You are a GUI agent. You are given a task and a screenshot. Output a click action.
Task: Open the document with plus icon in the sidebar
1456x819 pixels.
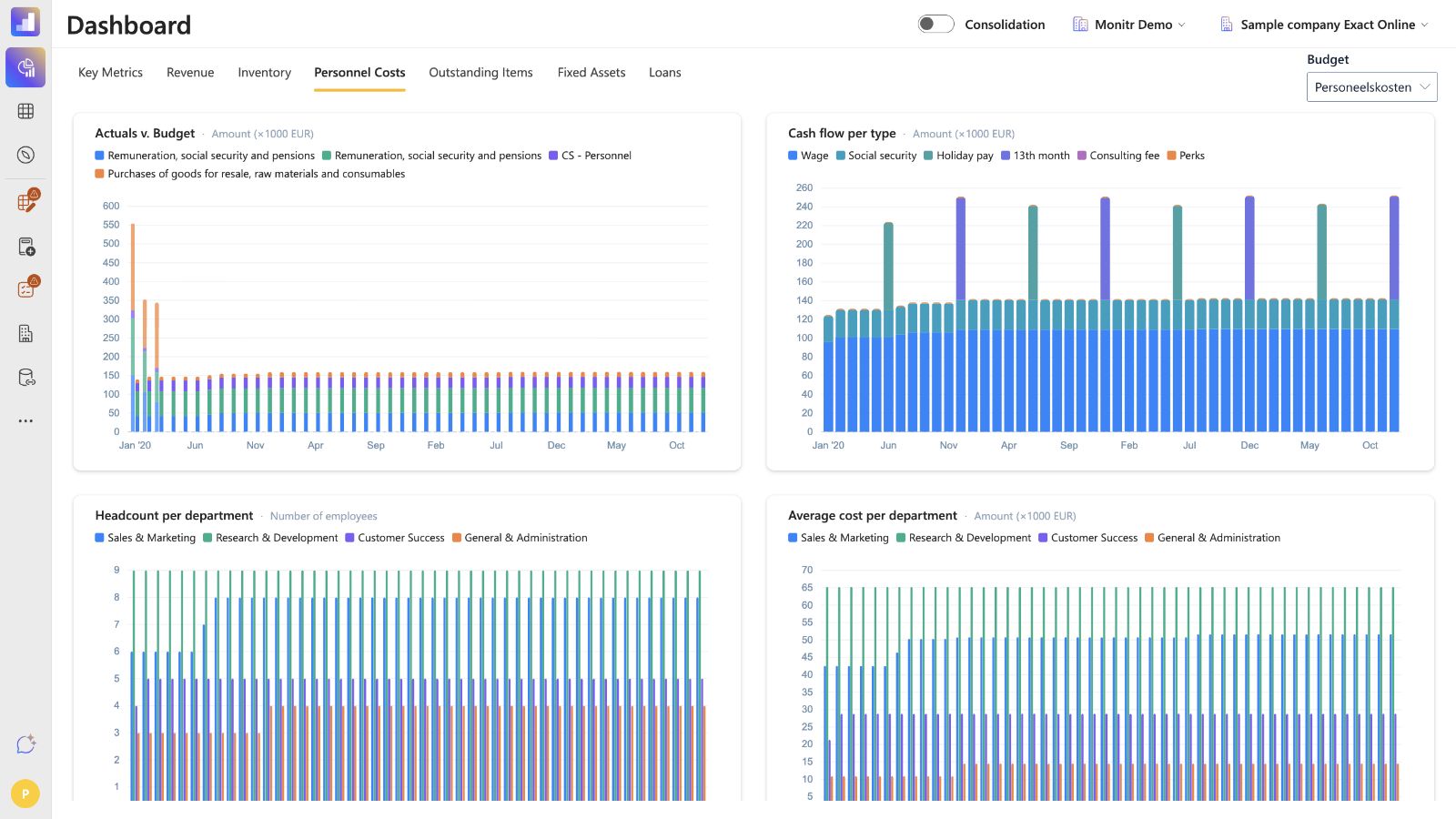coord(25,247)
